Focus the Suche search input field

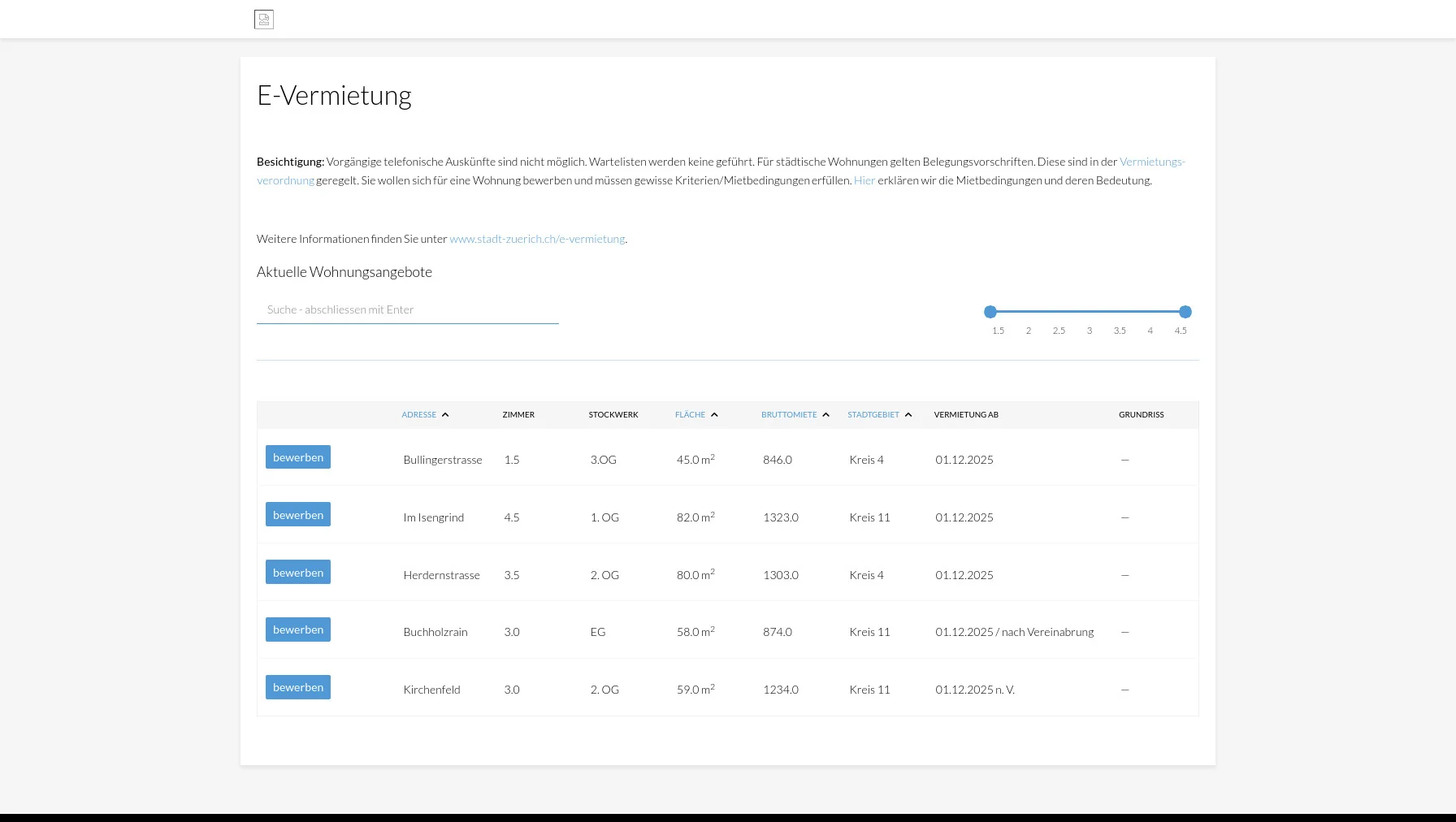[x=407, y=309]
